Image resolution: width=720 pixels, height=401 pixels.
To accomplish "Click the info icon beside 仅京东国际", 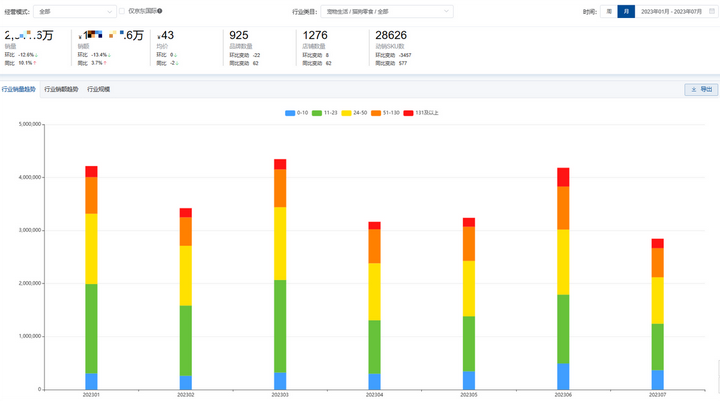I will coord(160,11).
